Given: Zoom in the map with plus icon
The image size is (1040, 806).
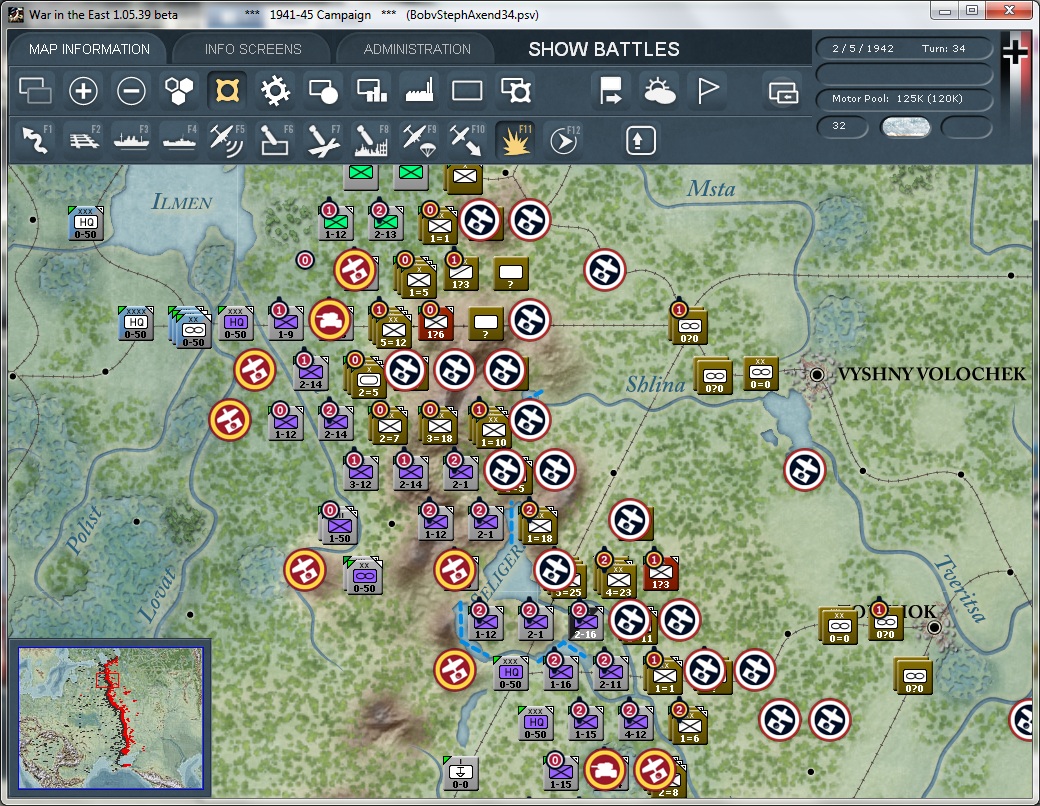Looking at the screenshot, I should click(83, 91).
